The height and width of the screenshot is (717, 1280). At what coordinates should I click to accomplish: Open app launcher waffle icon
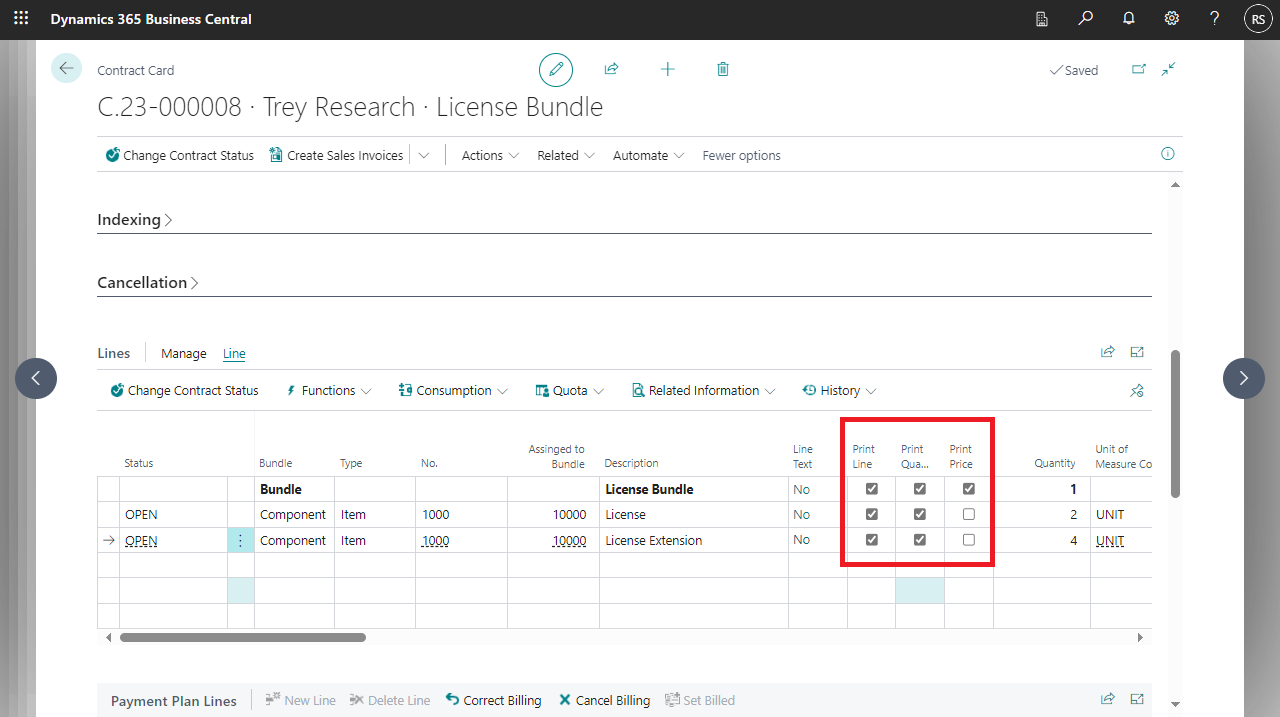(x=21, y=19)
